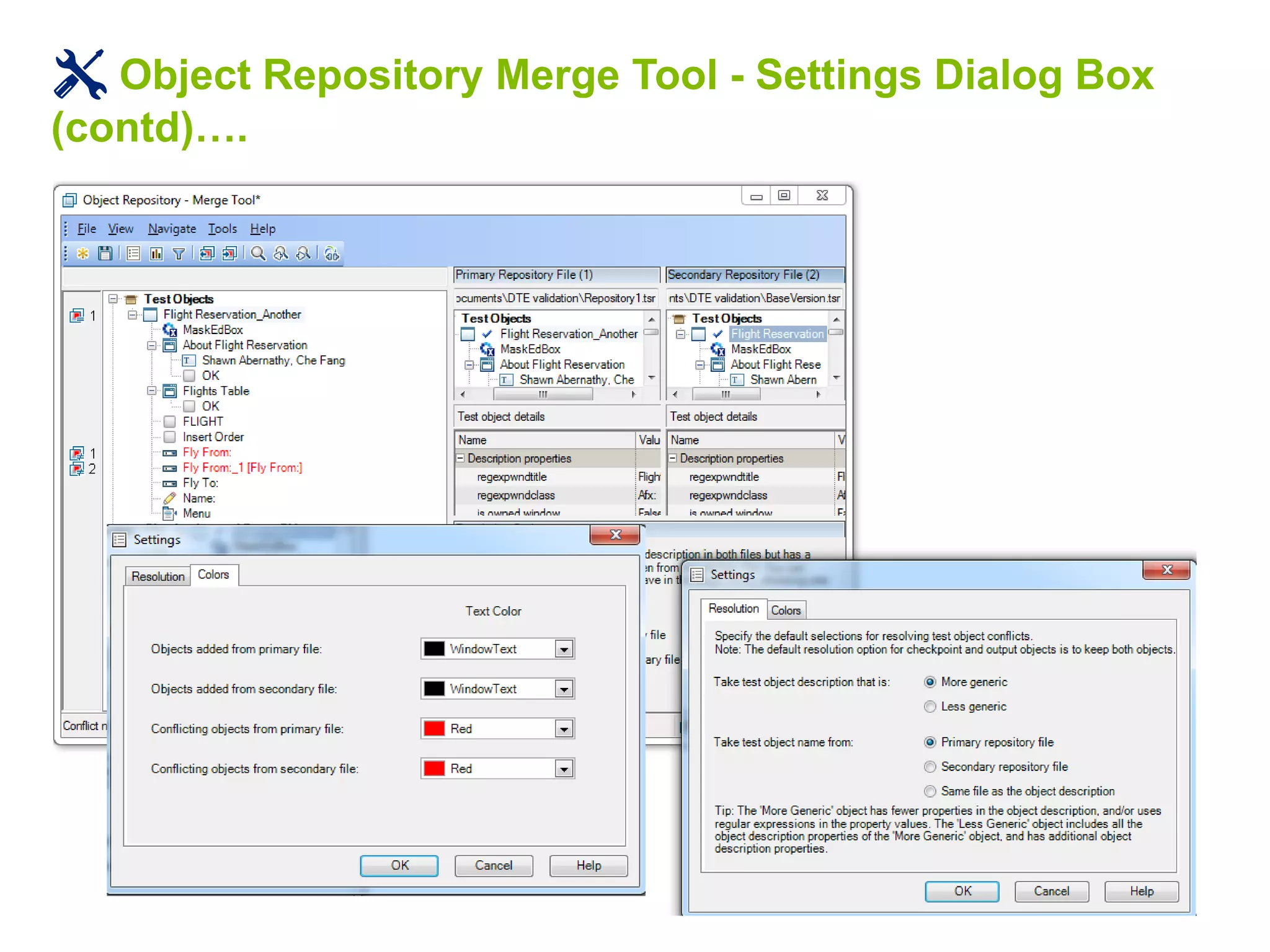
Task: Collapse Description properties in primary details
Action: point(461,459)
